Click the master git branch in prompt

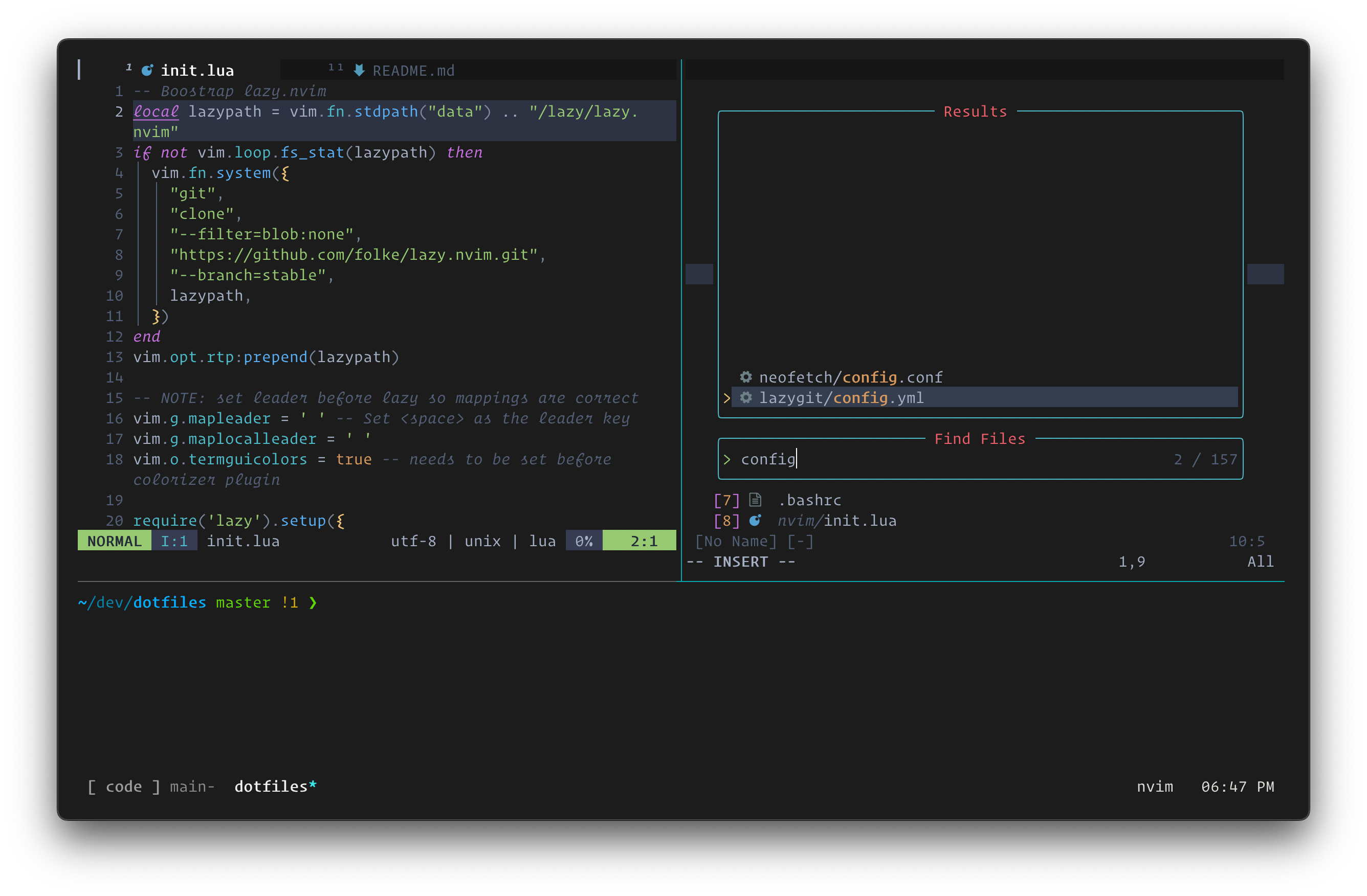243,602
